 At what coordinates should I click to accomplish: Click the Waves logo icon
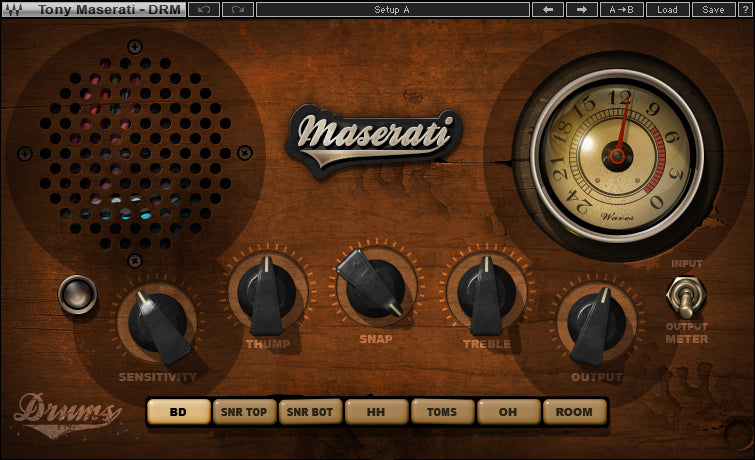click(x=14, y=10)
